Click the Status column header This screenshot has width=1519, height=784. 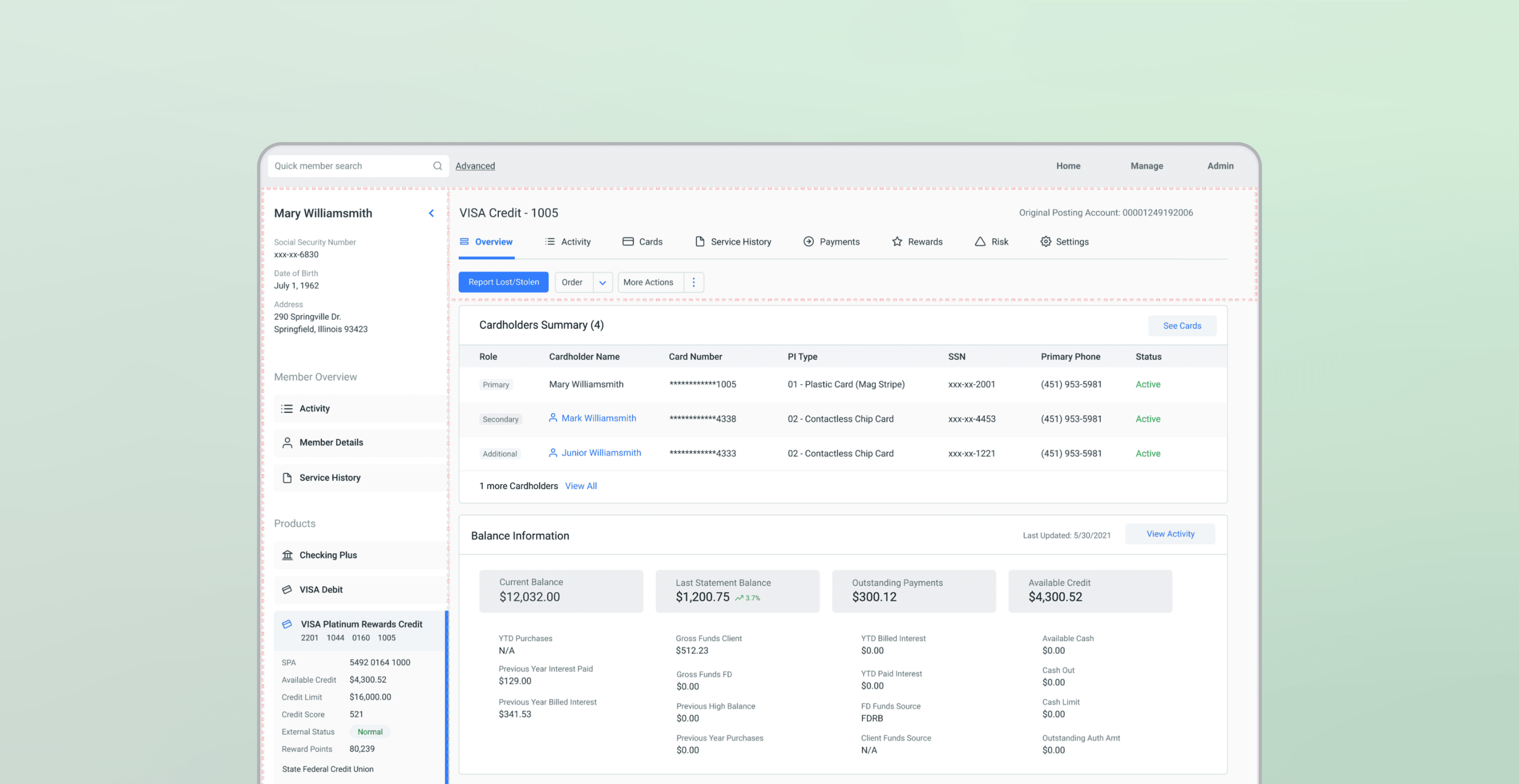(1148, 357)
